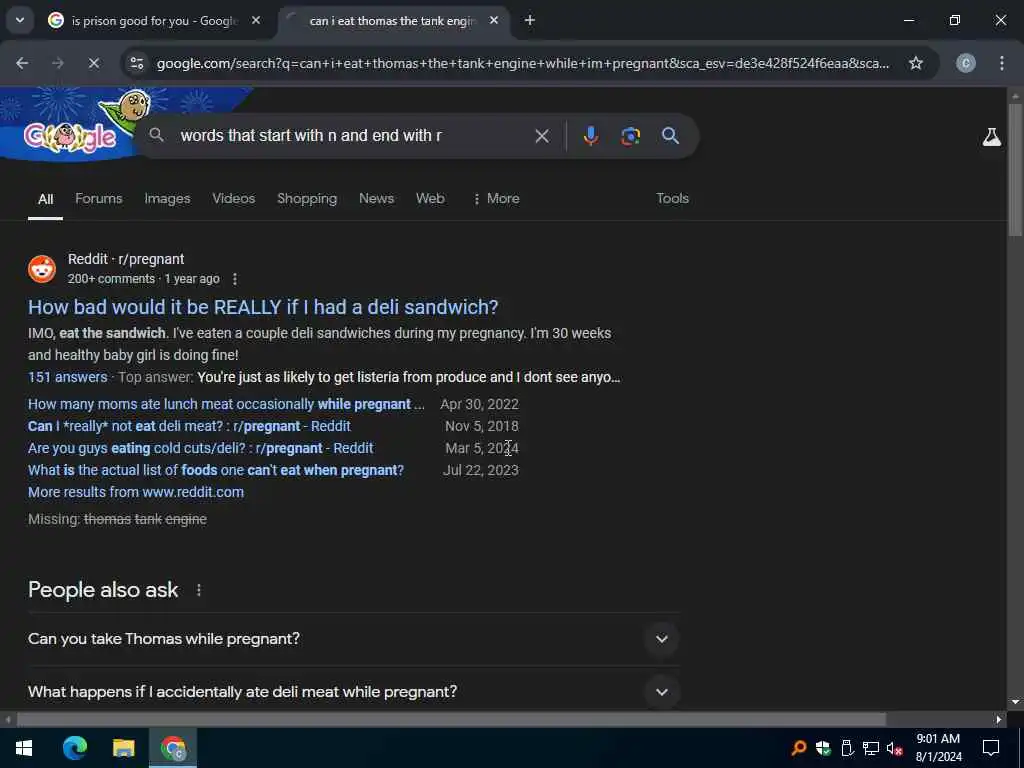Switch to Forums results
1024x768 pixels.
pos(99,199)
